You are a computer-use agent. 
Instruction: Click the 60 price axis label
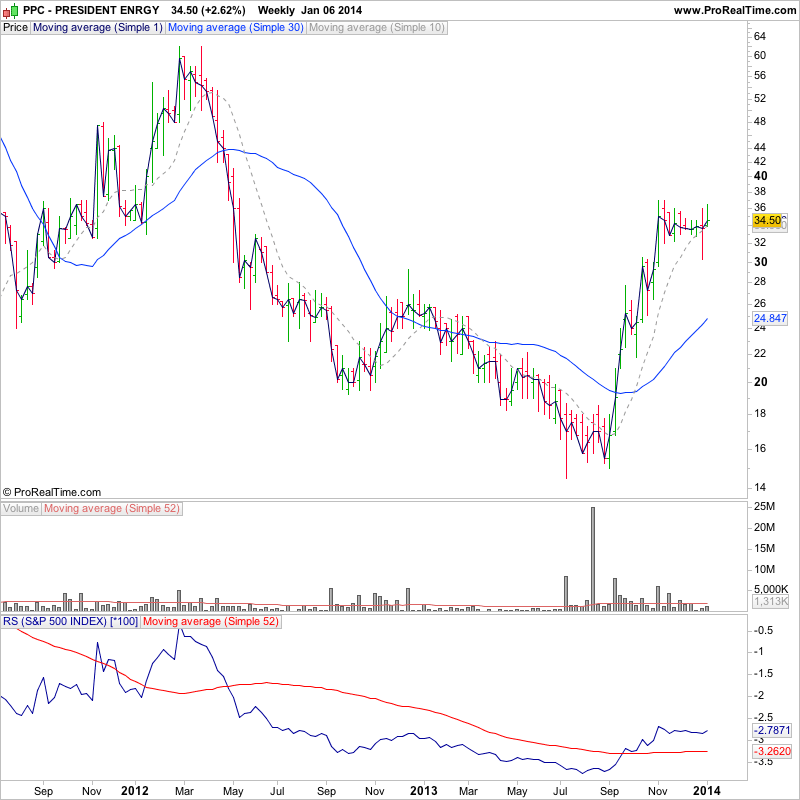click(760, 56)
